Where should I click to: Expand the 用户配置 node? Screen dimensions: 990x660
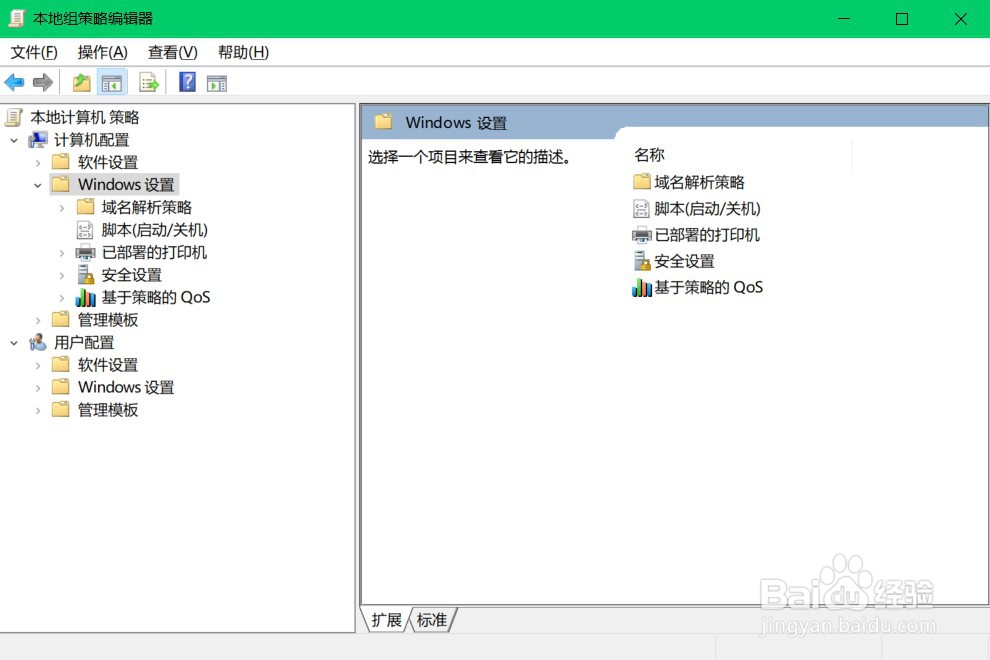click(12, 342)
